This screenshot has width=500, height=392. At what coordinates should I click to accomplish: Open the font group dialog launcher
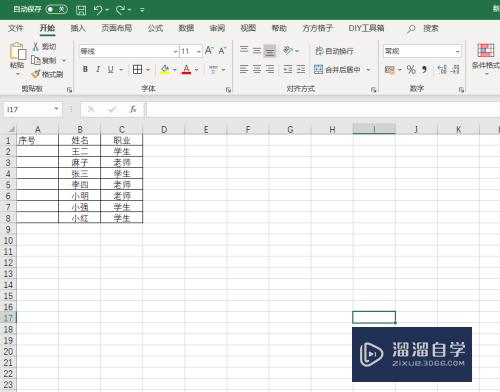click(228, 89)
